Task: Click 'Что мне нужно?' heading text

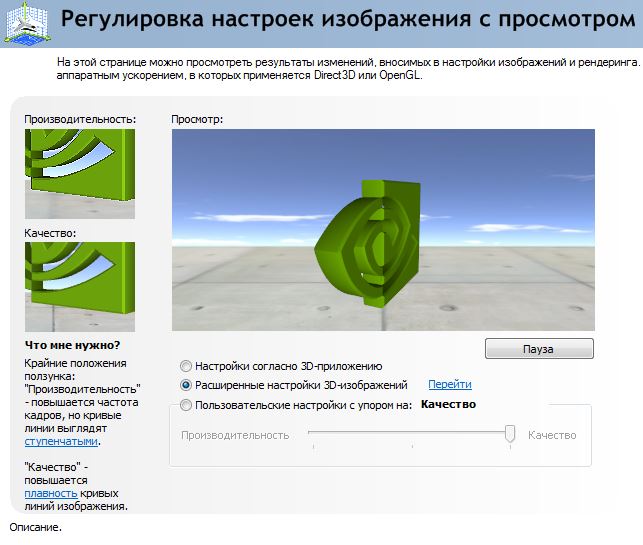Action: tap(73, 345)
